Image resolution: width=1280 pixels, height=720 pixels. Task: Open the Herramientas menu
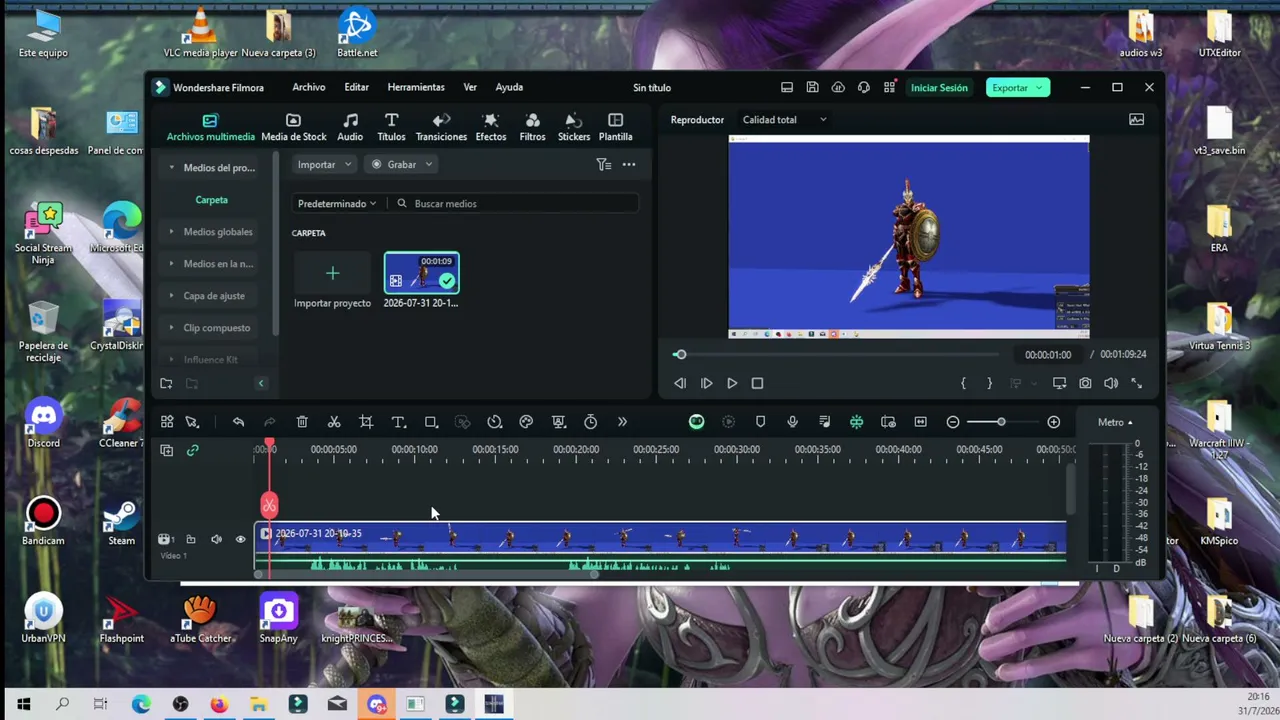coord(416,87)
